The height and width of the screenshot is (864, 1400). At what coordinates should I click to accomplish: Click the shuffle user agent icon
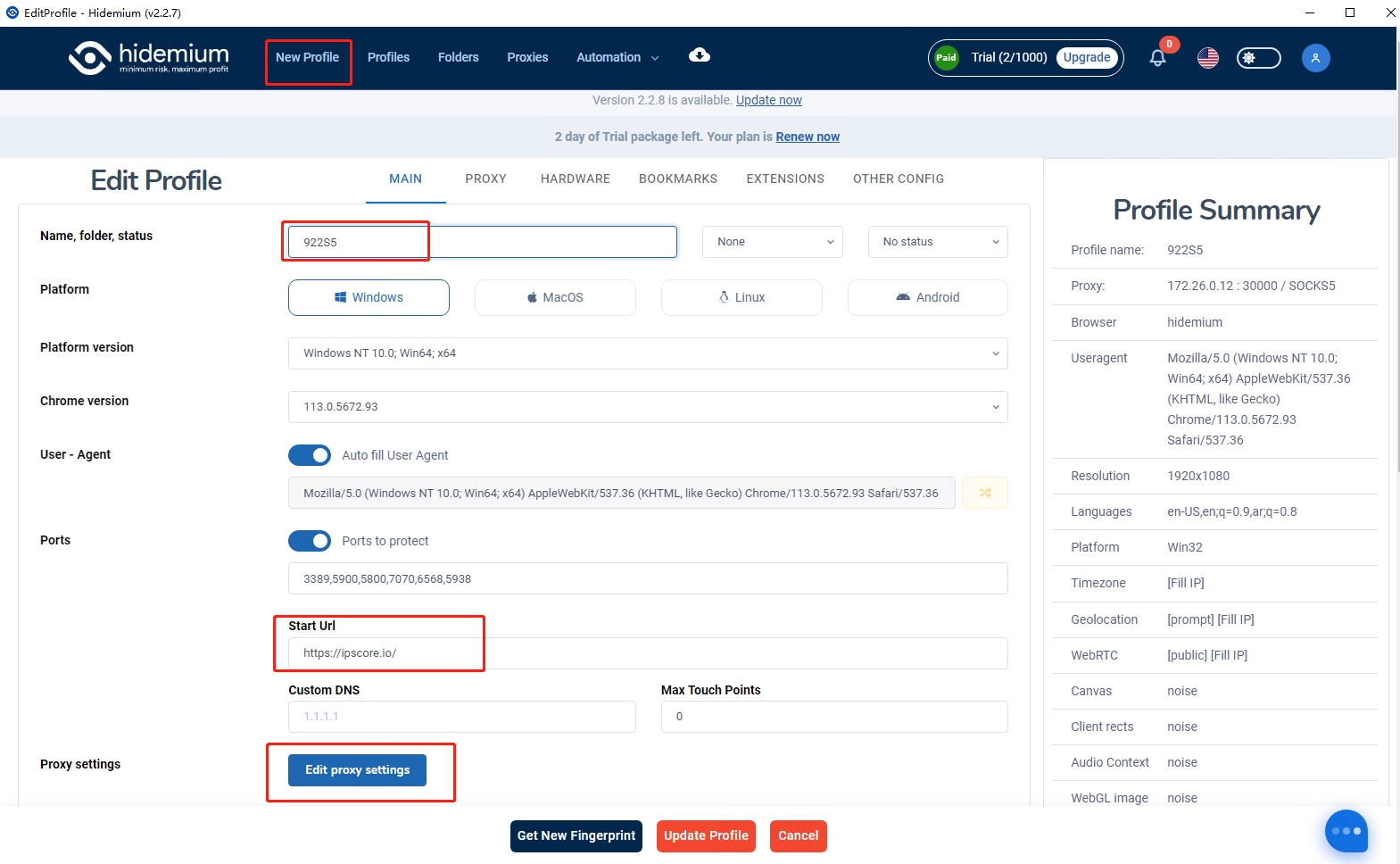click(x=985, y=493)
